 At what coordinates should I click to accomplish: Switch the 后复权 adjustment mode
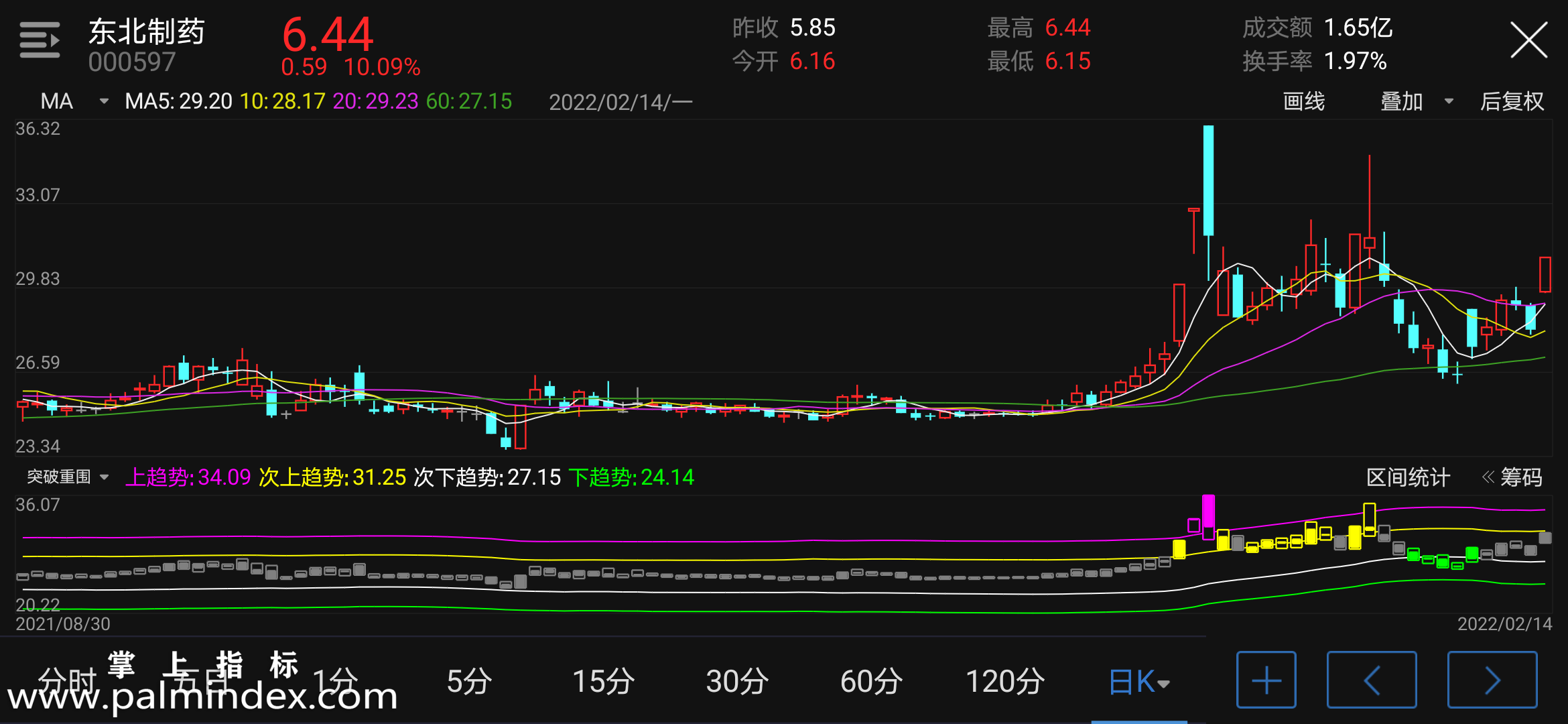(x=1512, y=101)
